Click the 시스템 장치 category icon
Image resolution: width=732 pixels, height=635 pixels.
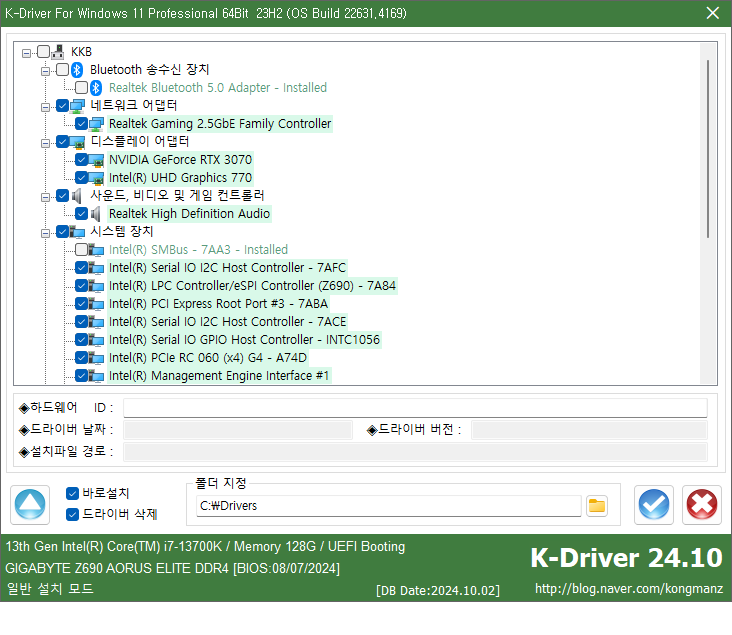pyautogui.click(x=77, y=232)
